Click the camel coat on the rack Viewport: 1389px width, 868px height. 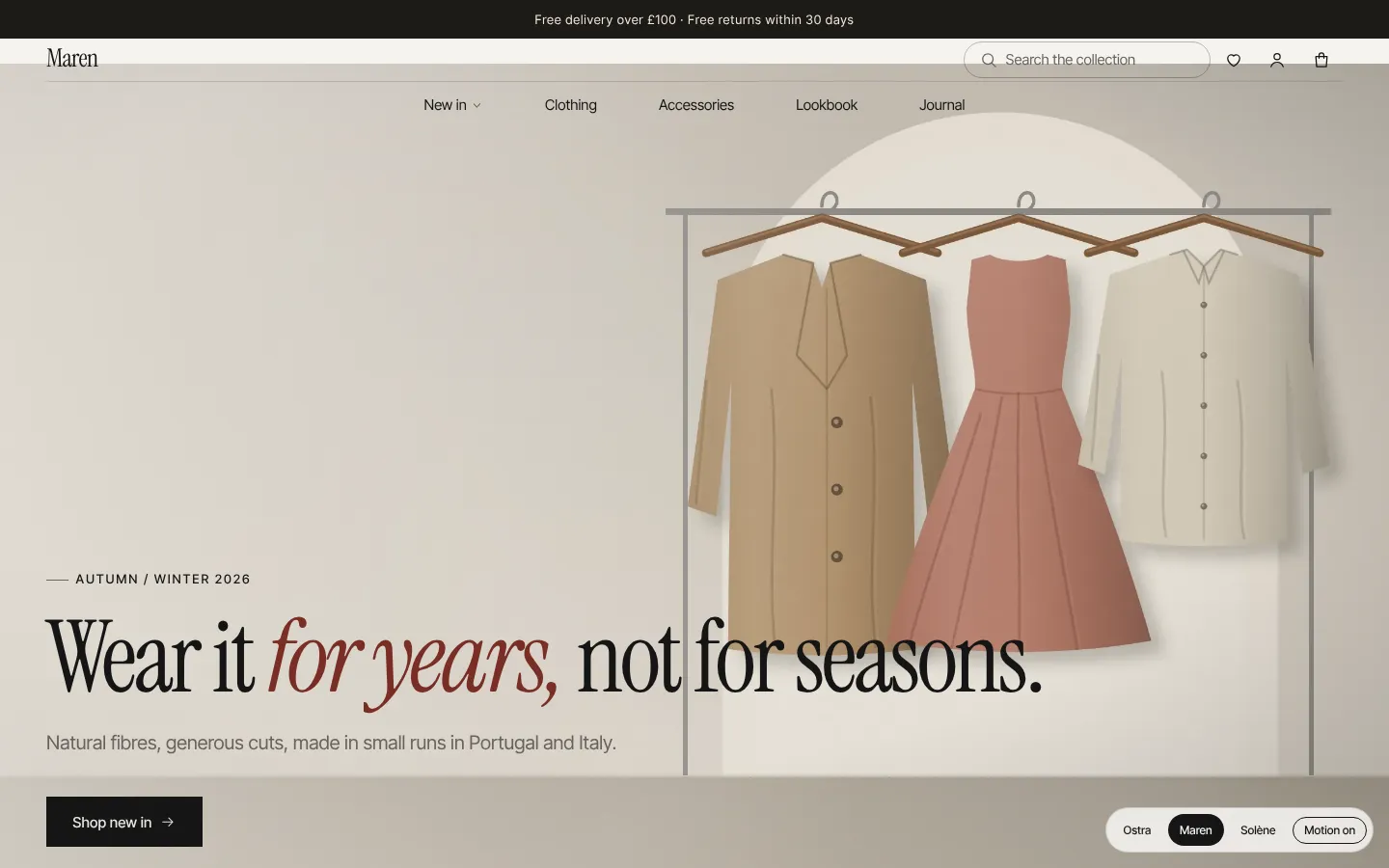coord(820,453)
